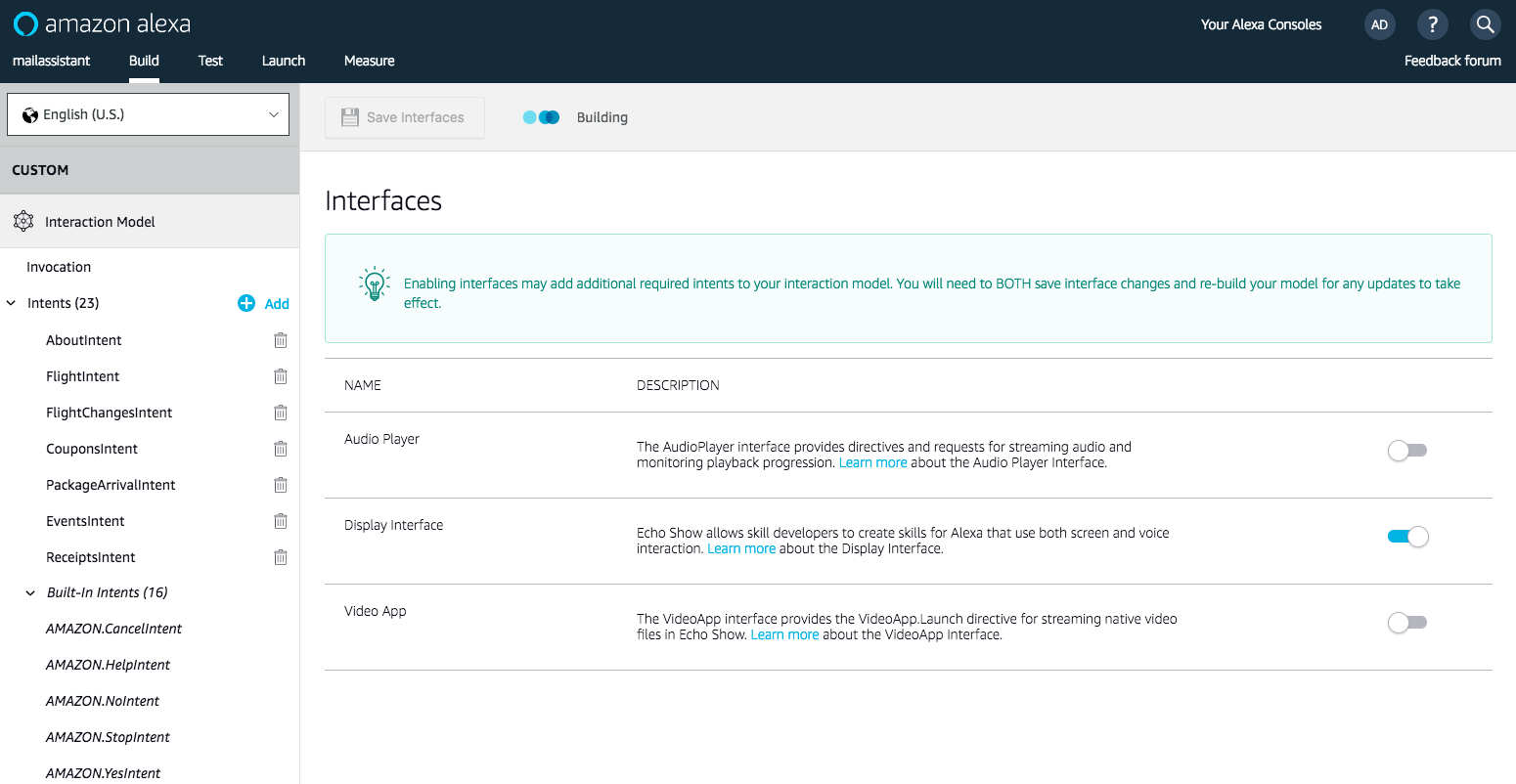Click the DESCRIPTION column header

click(x=678, y=385)
